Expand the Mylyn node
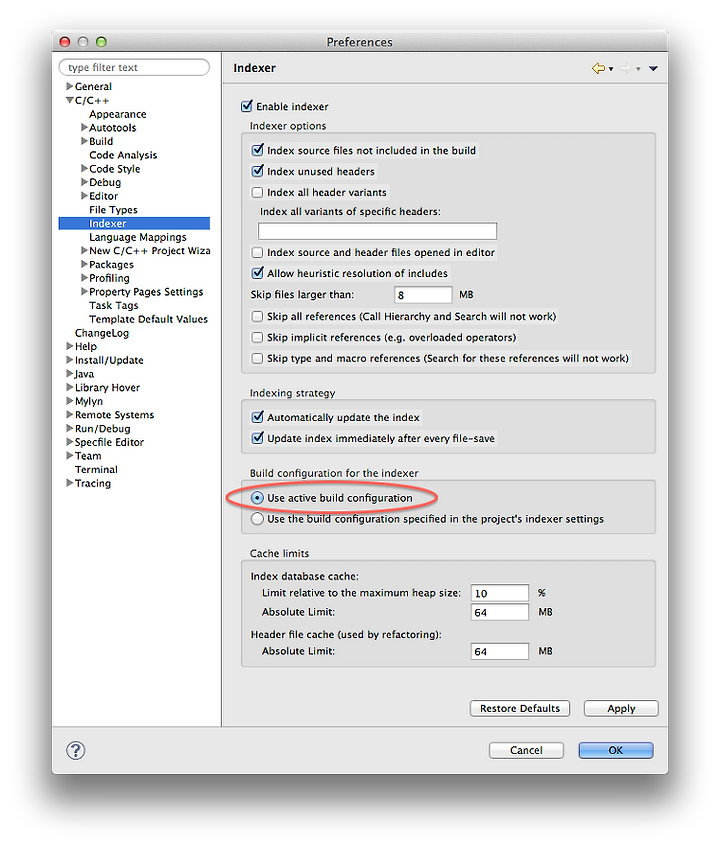The height and width of the screenshot is (846, 720). pos(70,401)
